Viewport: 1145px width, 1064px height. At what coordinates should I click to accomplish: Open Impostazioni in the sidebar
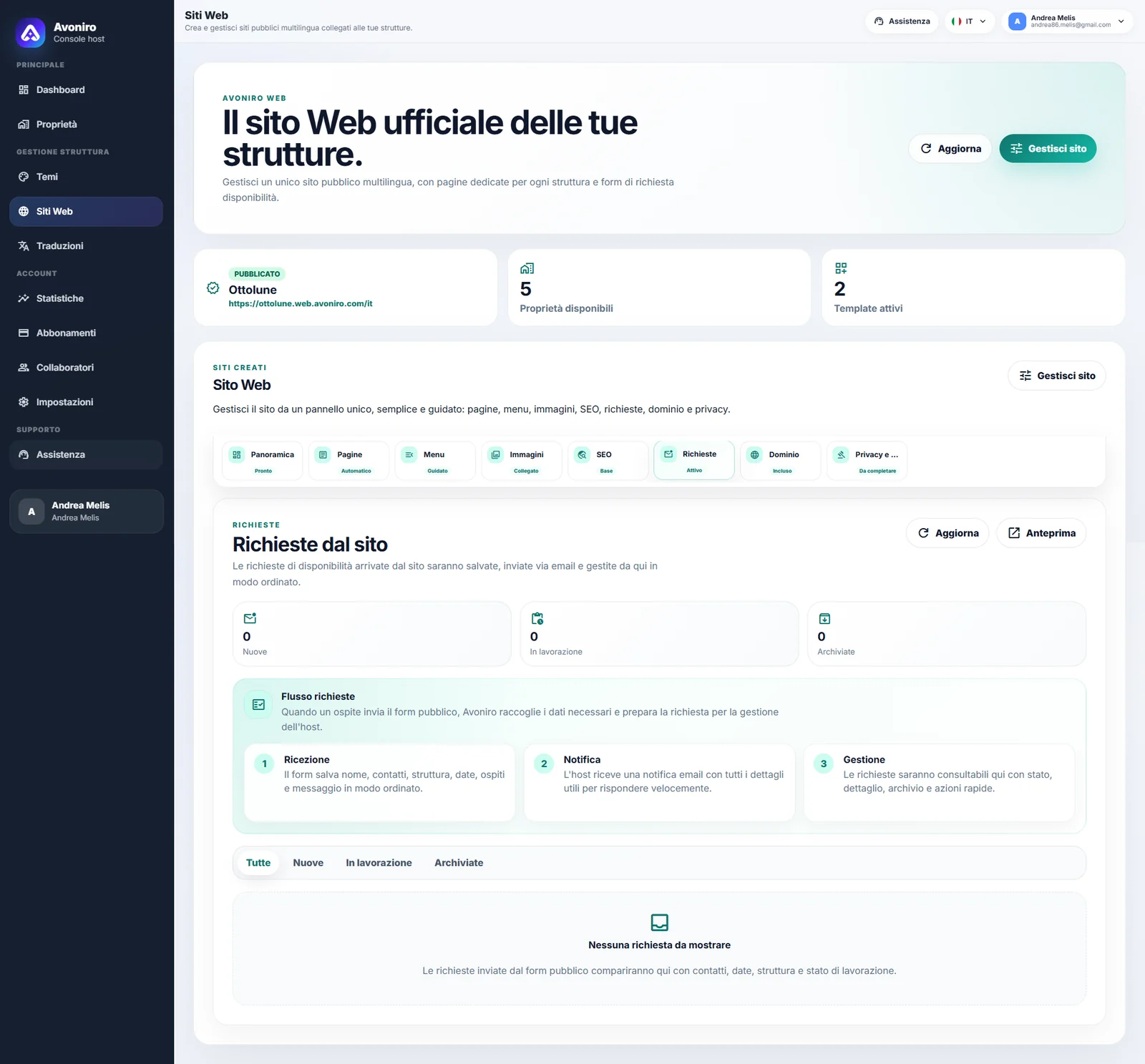coord(86,402)
